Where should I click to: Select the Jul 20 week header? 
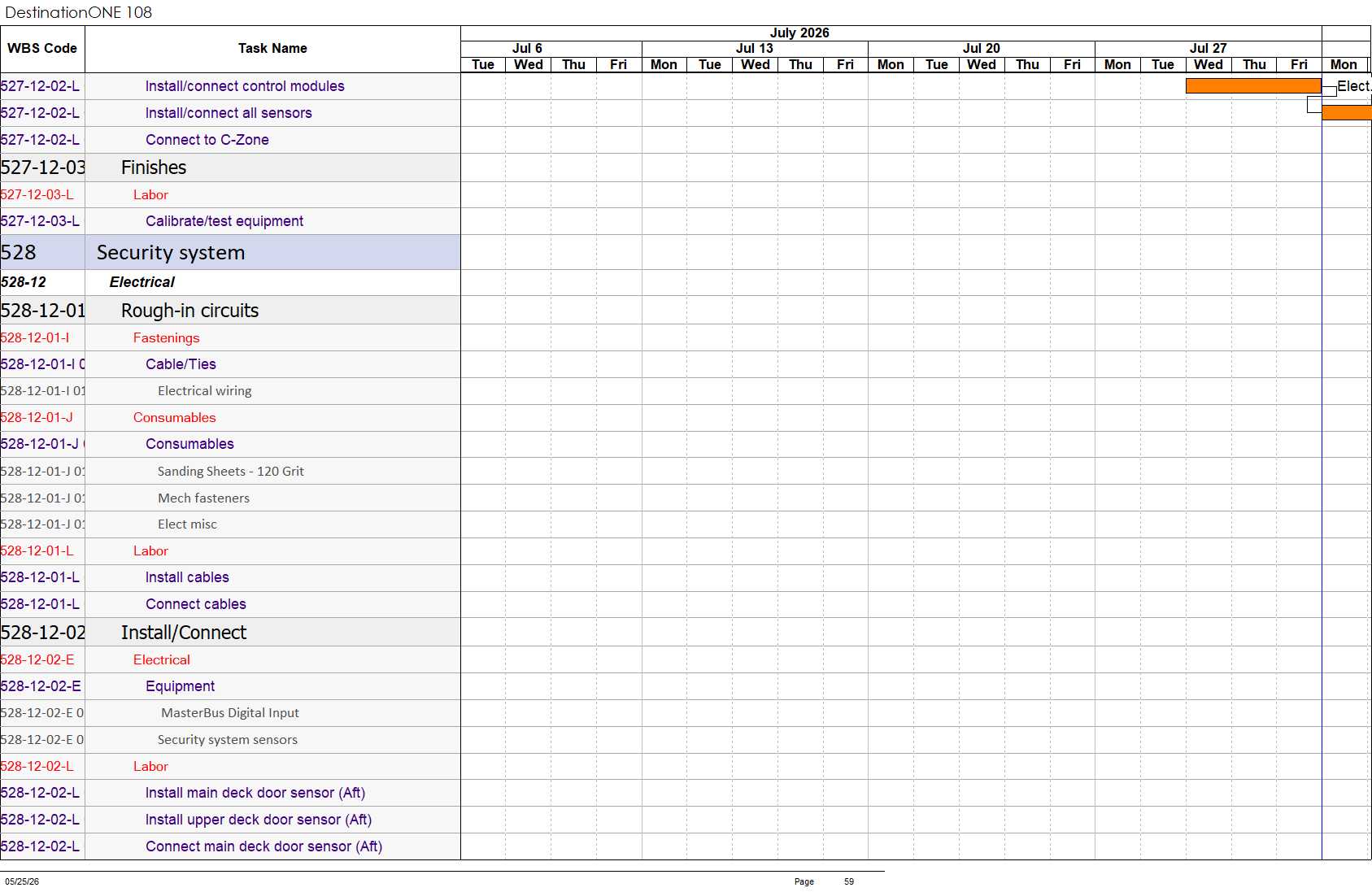pos(982,49)
